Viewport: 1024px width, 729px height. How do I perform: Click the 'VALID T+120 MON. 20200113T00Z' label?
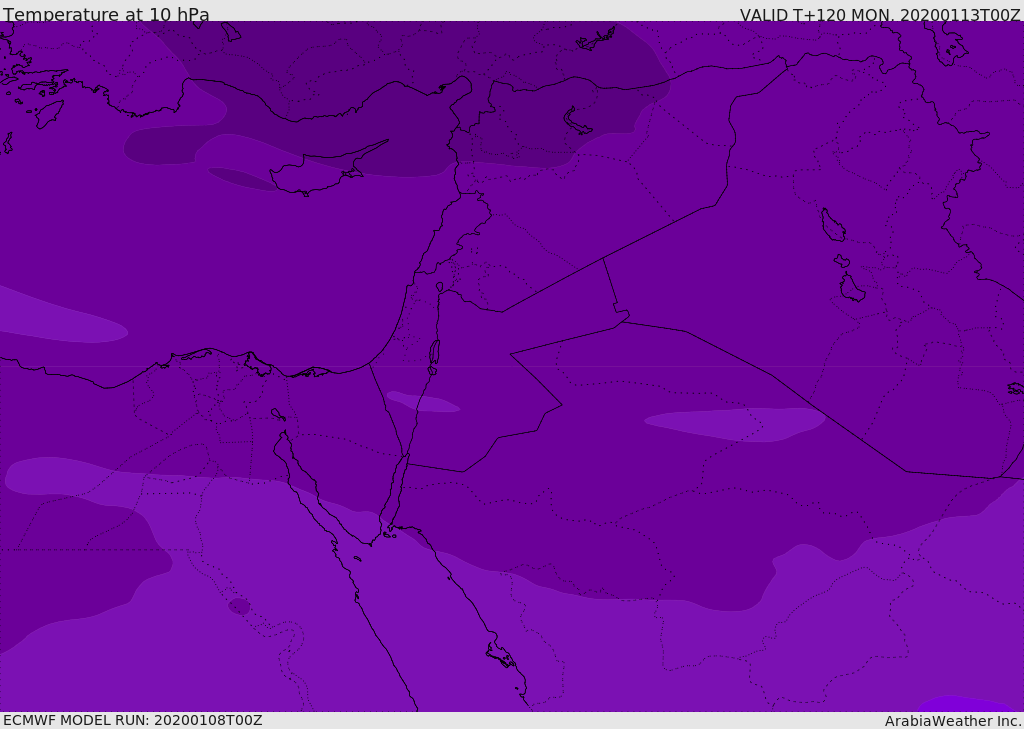[880, 15]
